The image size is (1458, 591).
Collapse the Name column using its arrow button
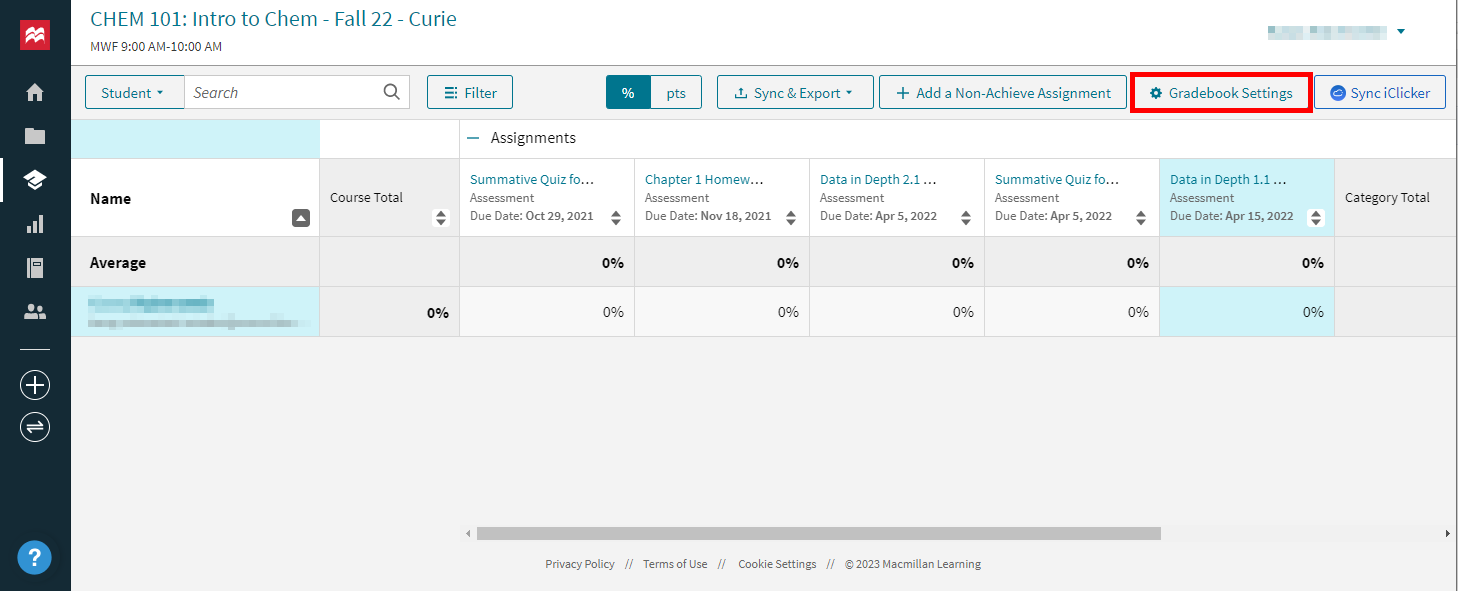(300, 218)
